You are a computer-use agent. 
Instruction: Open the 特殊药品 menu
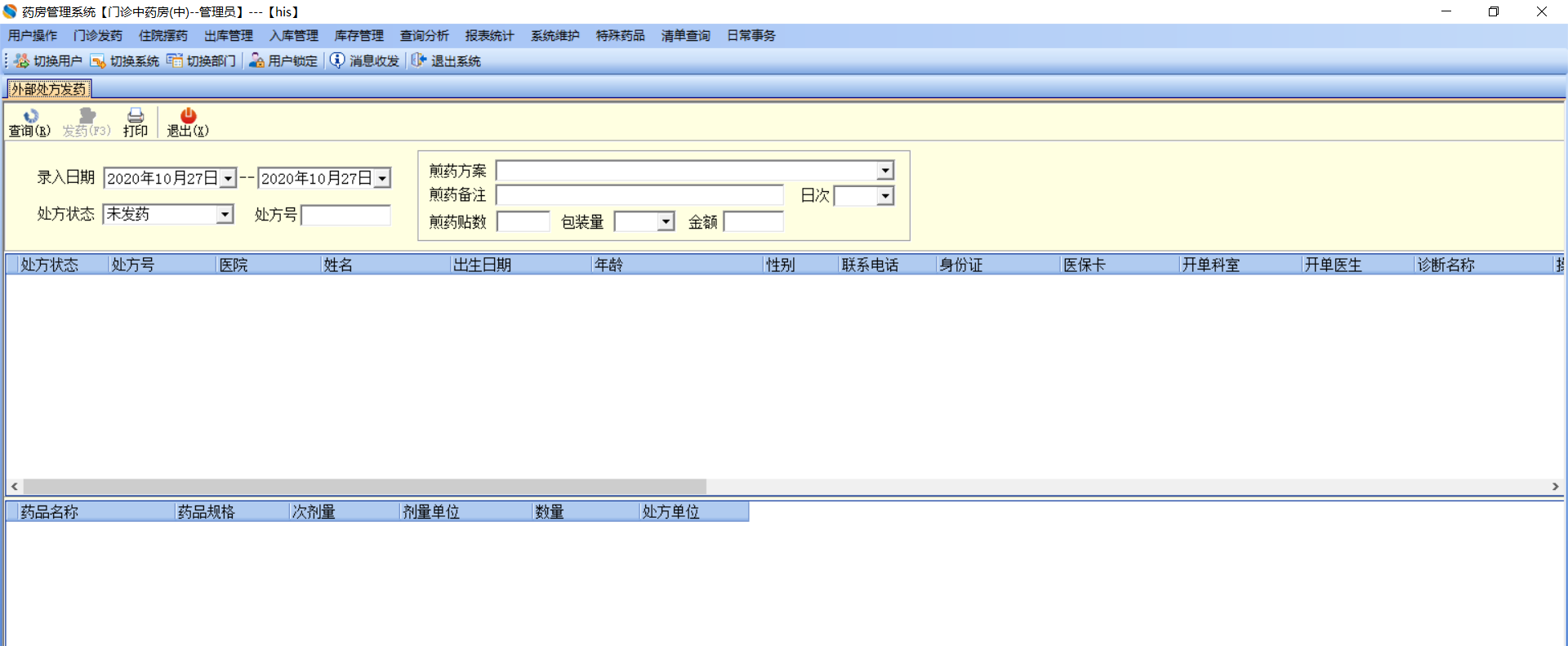pos(621,36)
